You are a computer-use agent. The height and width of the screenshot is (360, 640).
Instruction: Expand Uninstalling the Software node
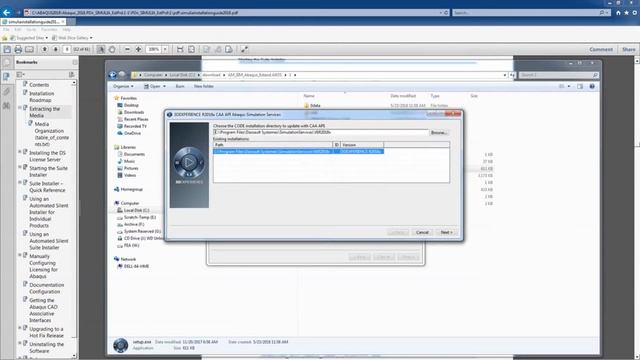(20, 343)
